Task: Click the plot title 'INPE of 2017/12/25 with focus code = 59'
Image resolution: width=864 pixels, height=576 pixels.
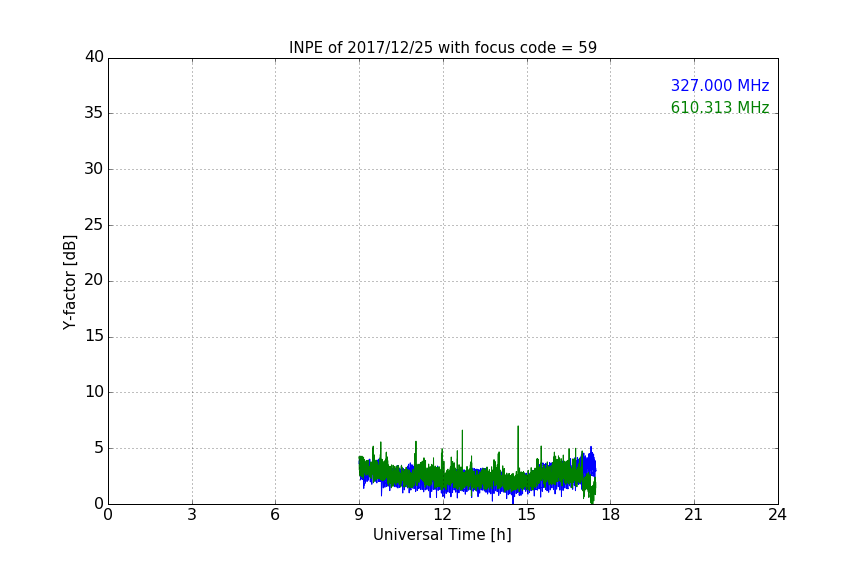Action: (x=442, y=48)
